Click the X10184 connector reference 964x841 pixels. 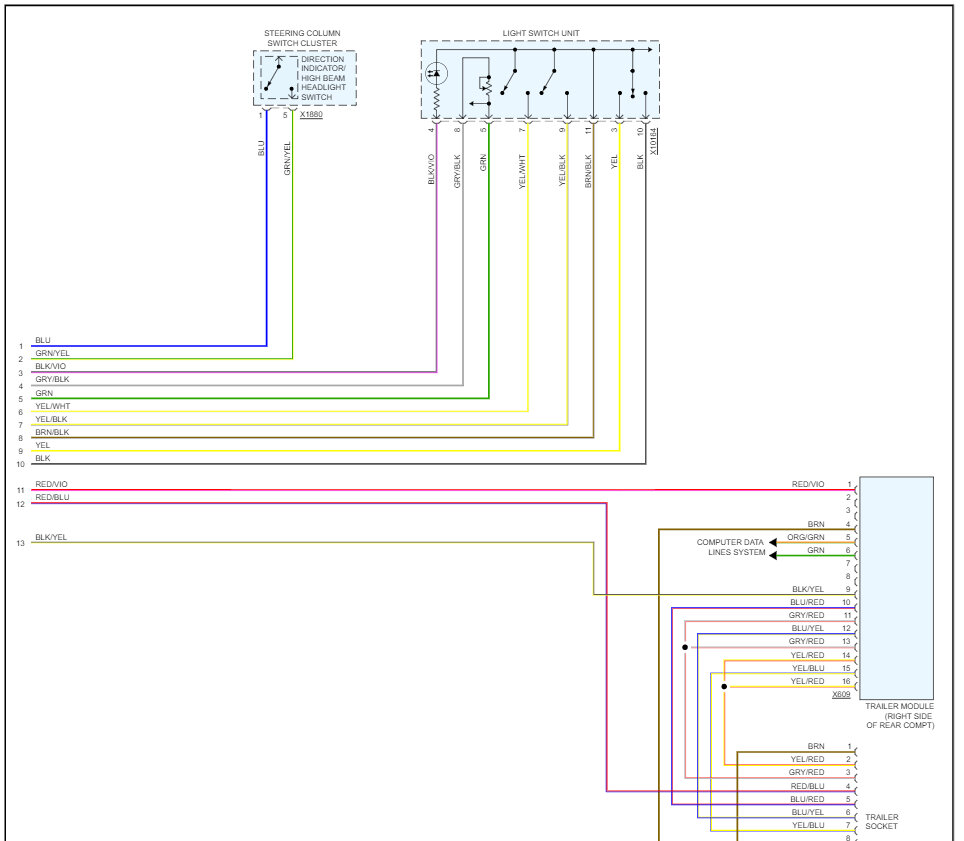(x=653, y=141)
